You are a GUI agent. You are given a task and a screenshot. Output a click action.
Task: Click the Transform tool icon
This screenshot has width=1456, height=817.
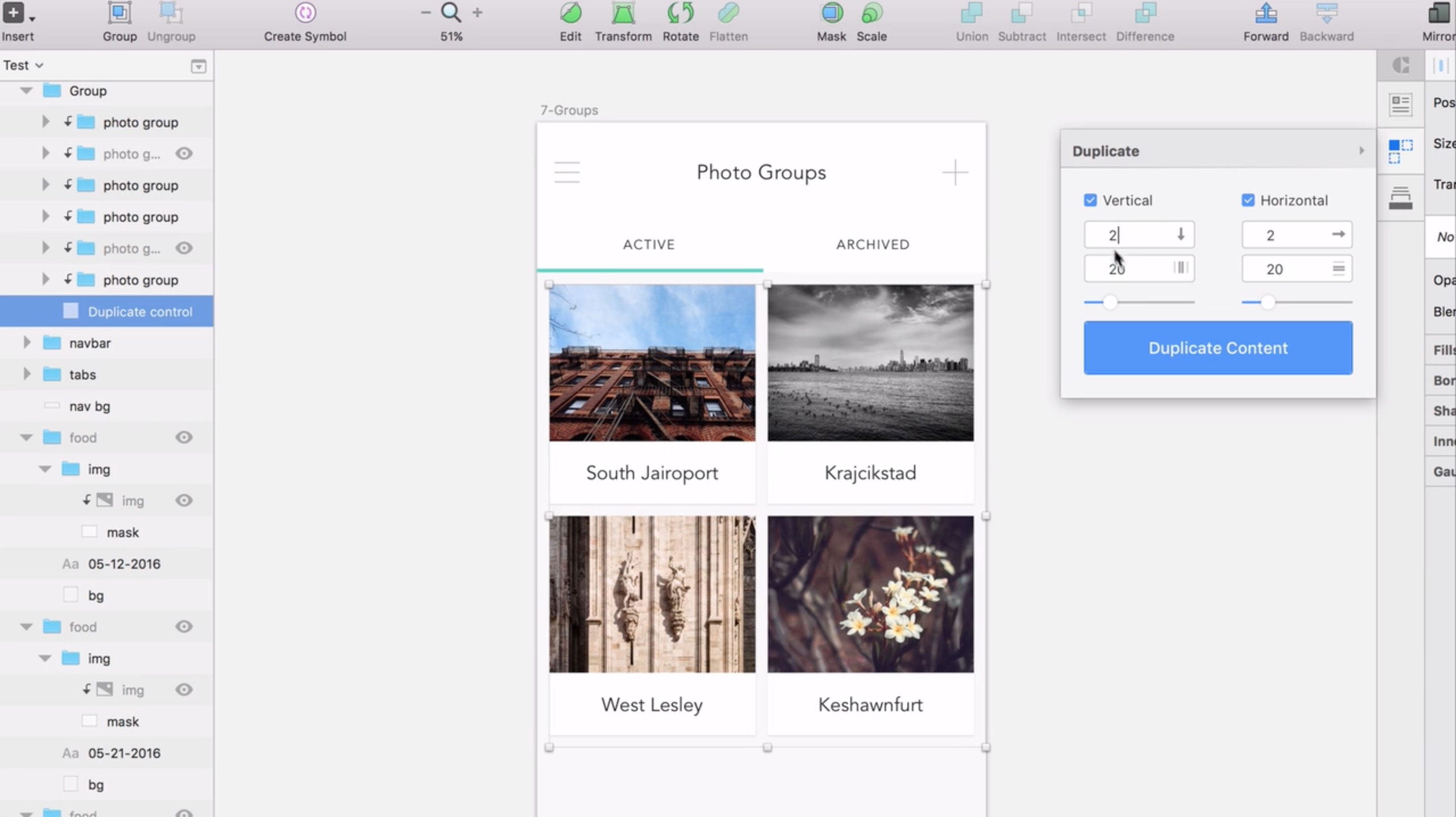click(x=623, y=14)
